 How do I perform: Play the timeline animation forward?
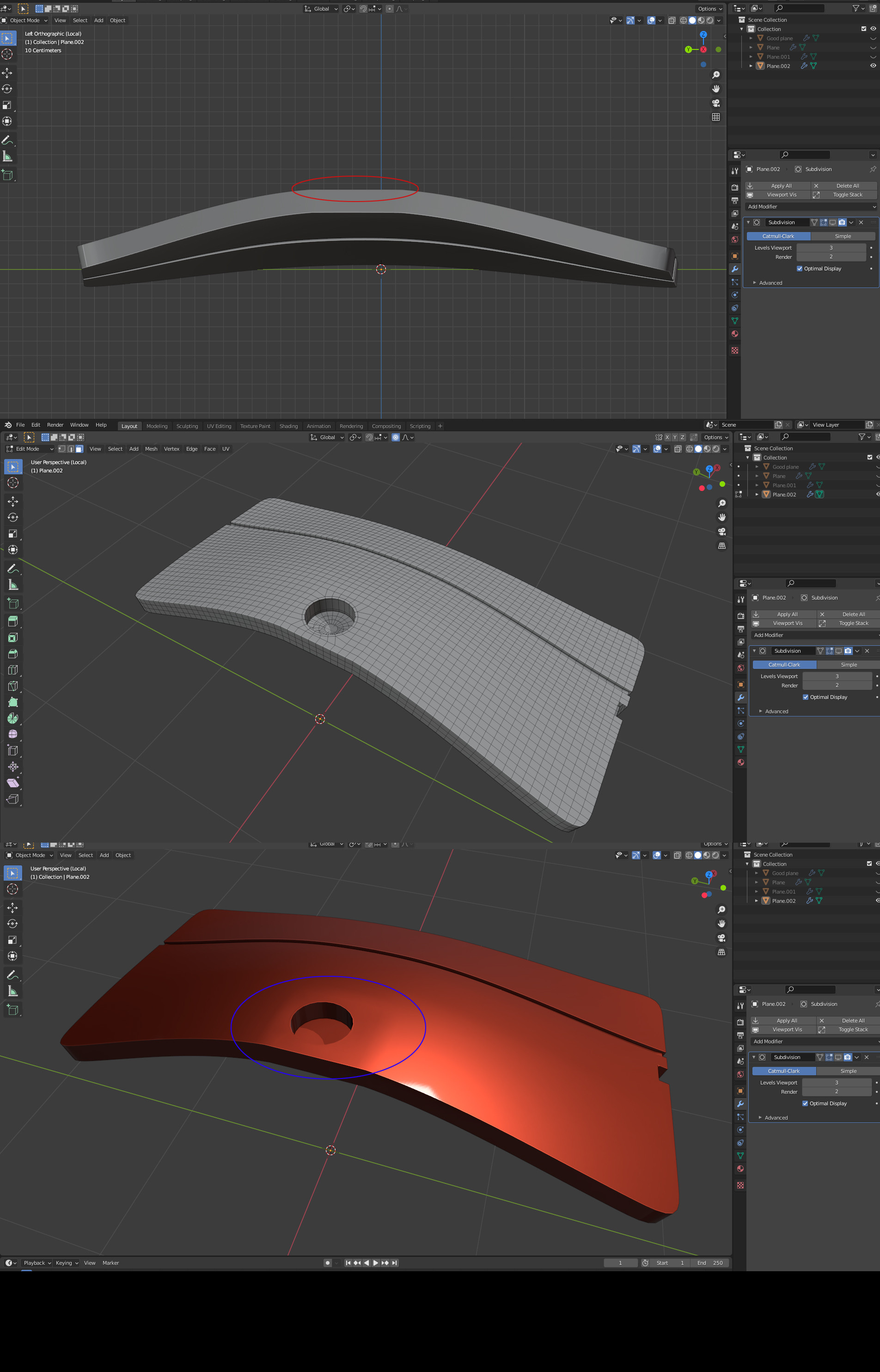coord(375,1263)
